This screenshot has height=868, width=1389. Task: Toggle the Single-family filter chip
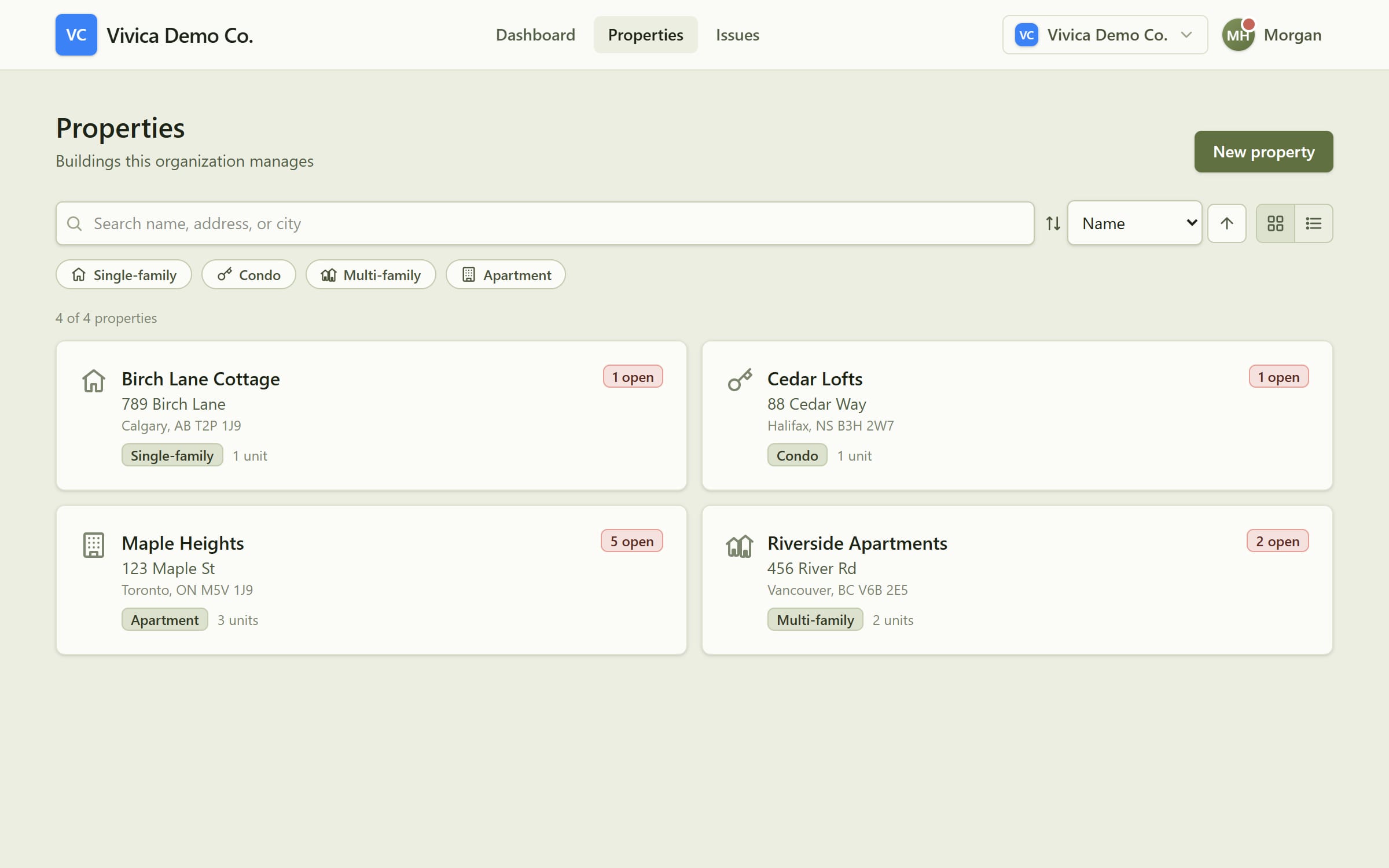123,275
